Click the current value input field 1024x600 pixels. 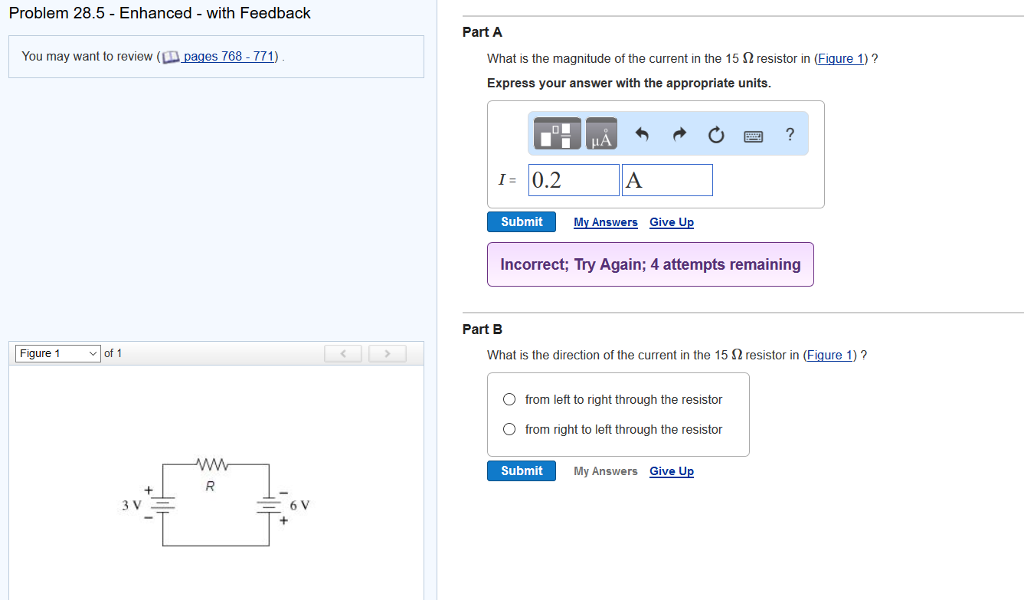click(x=573, y=181)
